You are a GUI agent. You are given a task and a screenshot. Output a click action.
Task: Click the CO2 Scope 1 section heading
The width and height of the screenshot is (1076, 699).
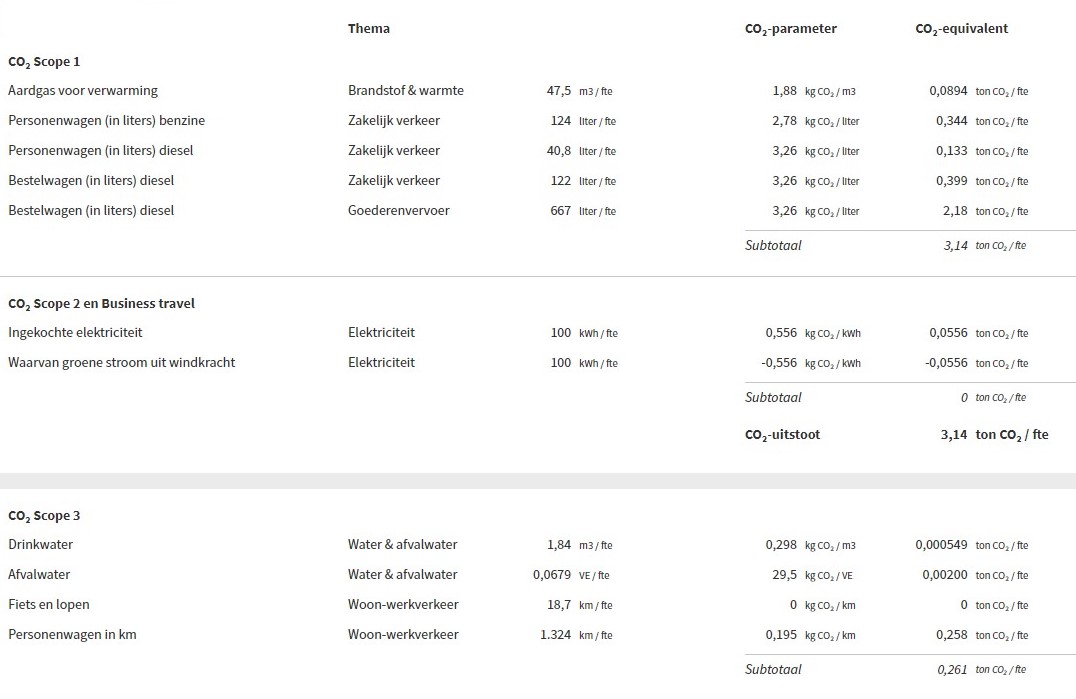(44, 62)
